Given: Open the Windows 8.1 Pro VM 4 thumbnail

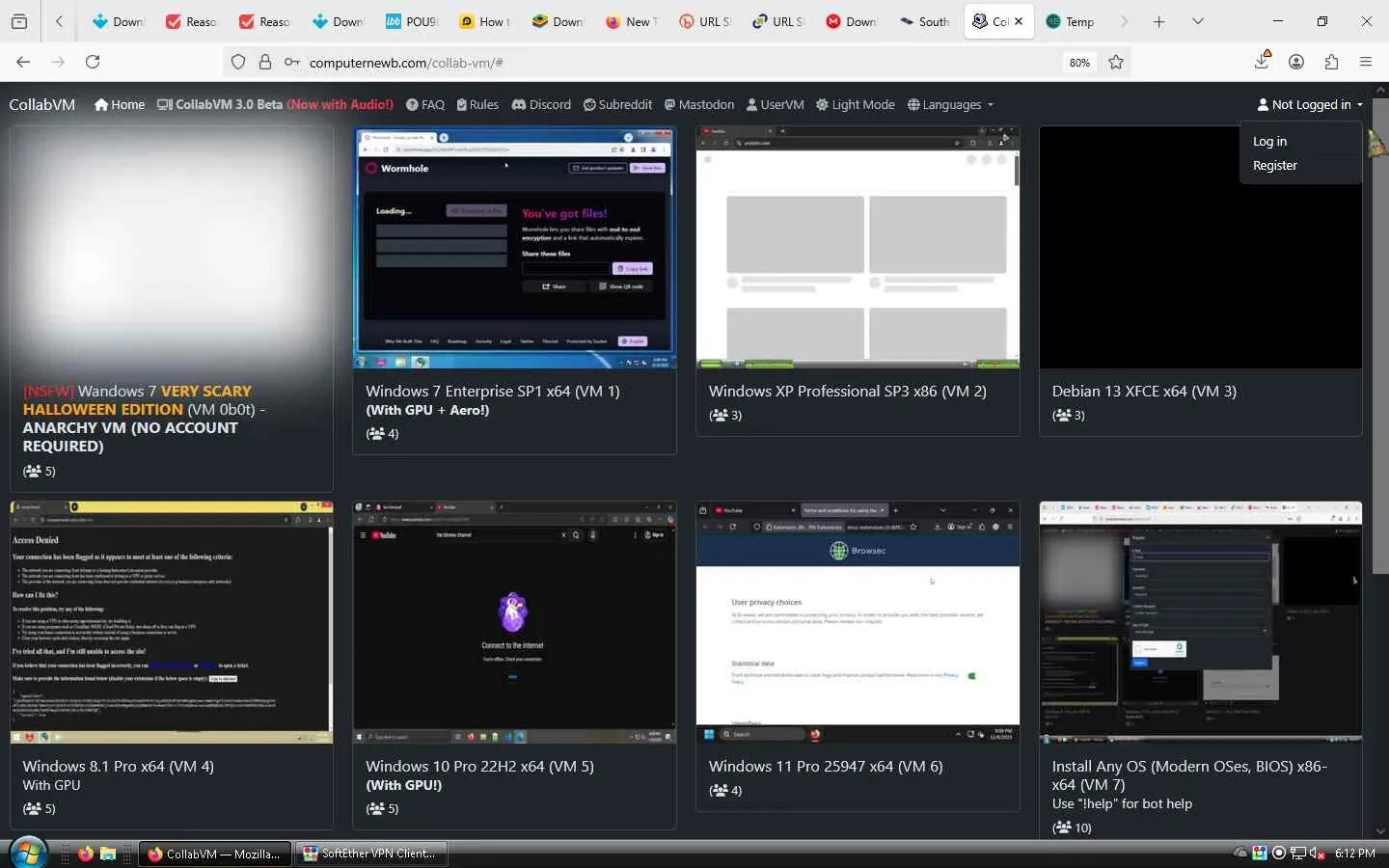Looking at the screenshot, I should coord(172,622).
